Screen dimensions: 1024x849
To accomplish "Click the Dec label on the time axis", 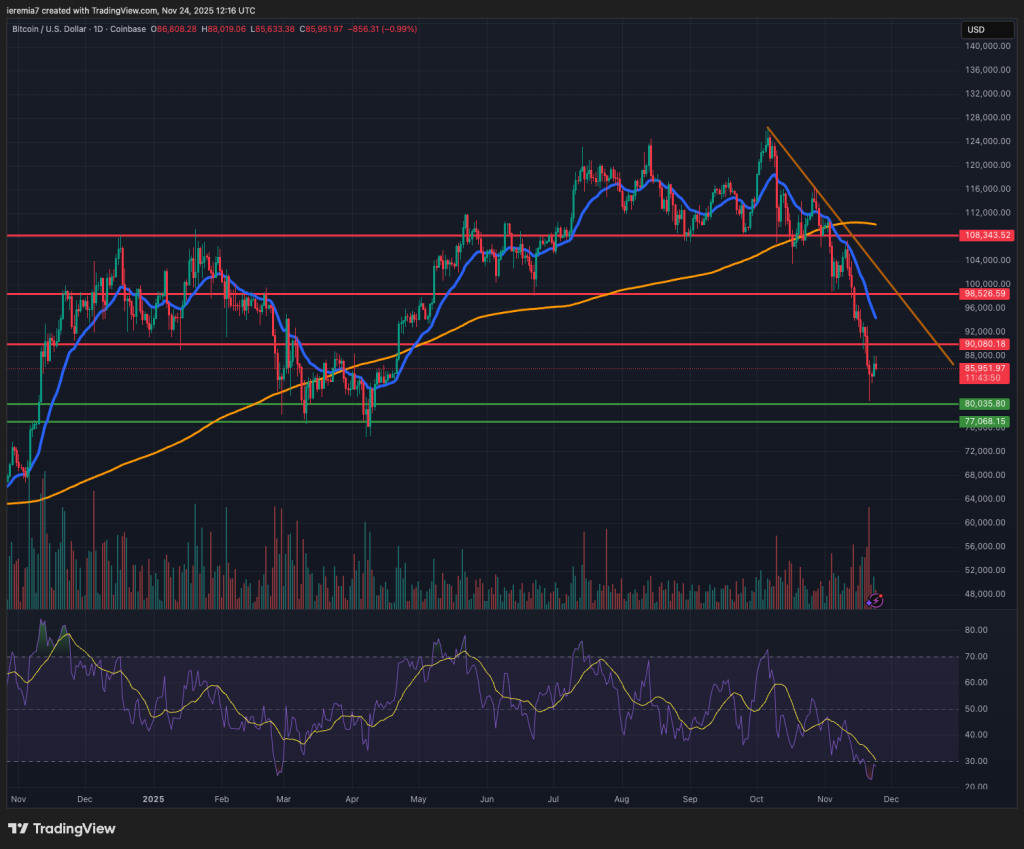I will [x=890, y=799].
